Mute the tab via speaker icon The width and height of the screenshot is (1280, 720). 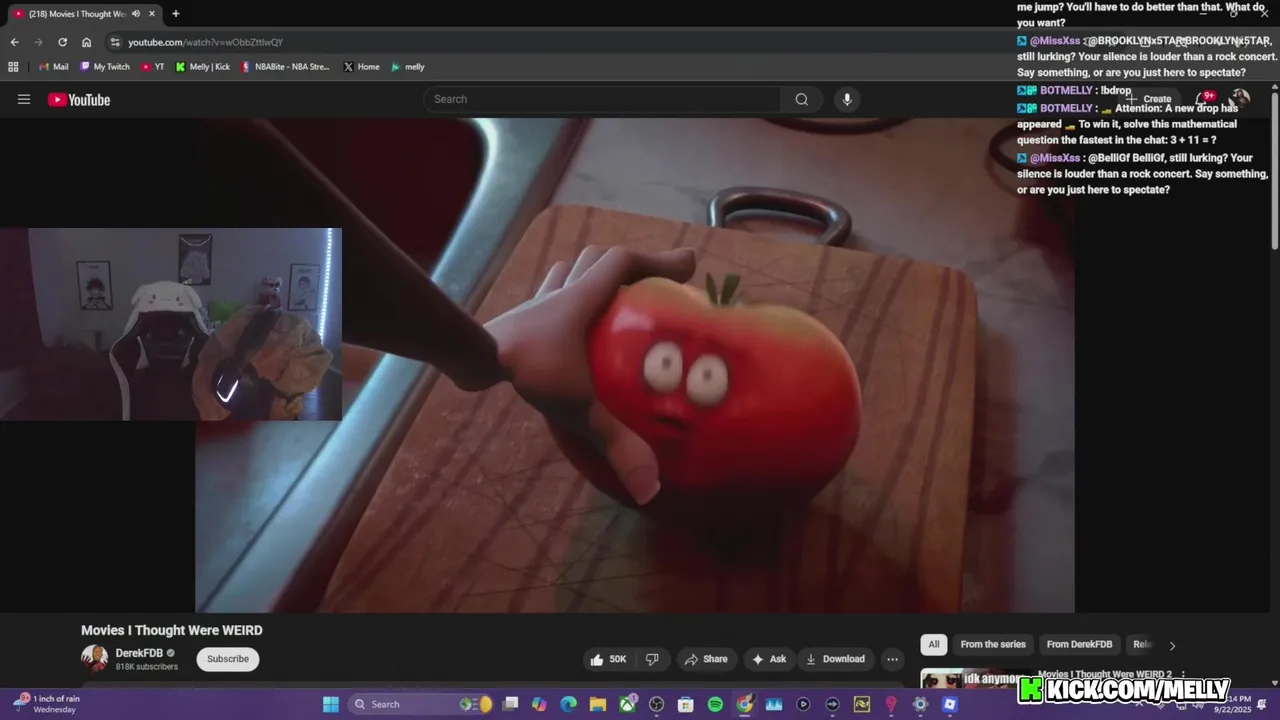coord(135,14)
